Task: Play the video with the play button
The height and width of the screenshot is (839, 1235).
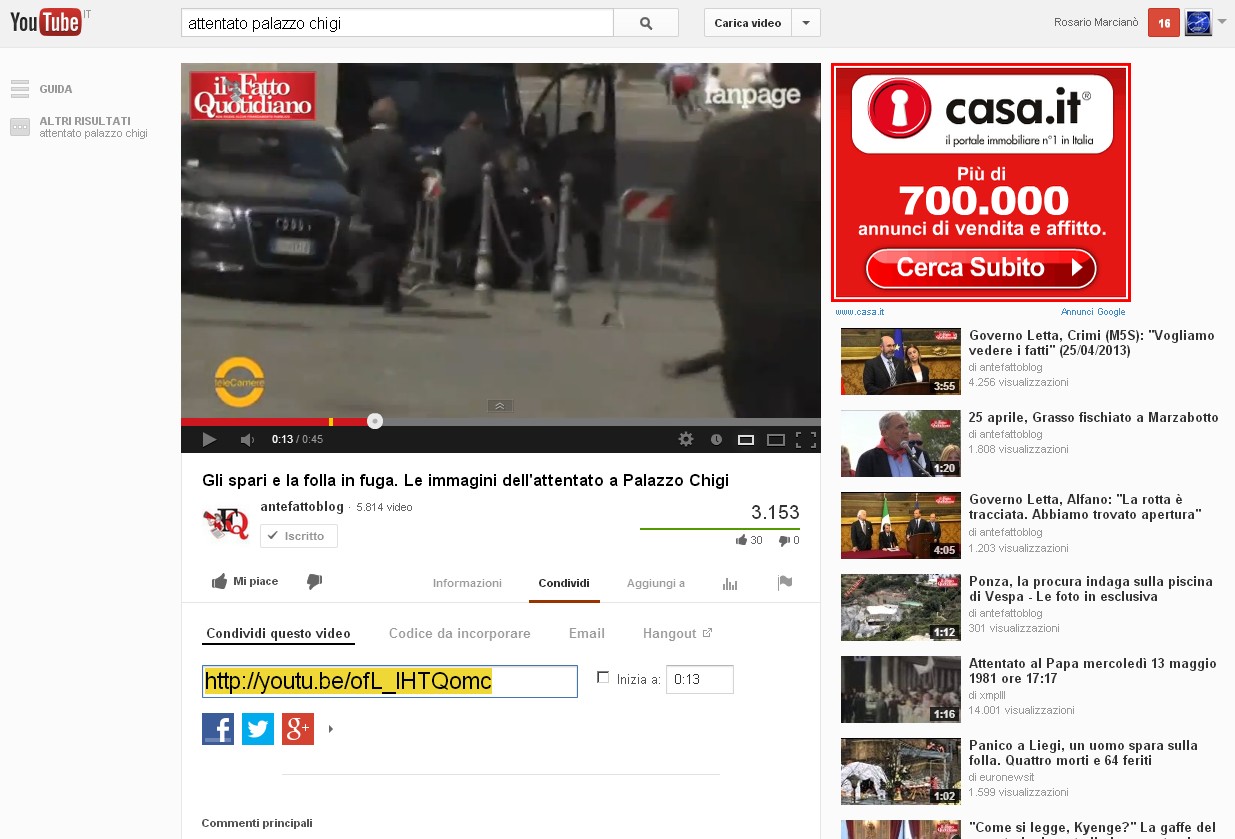Action: pos(209,439)
